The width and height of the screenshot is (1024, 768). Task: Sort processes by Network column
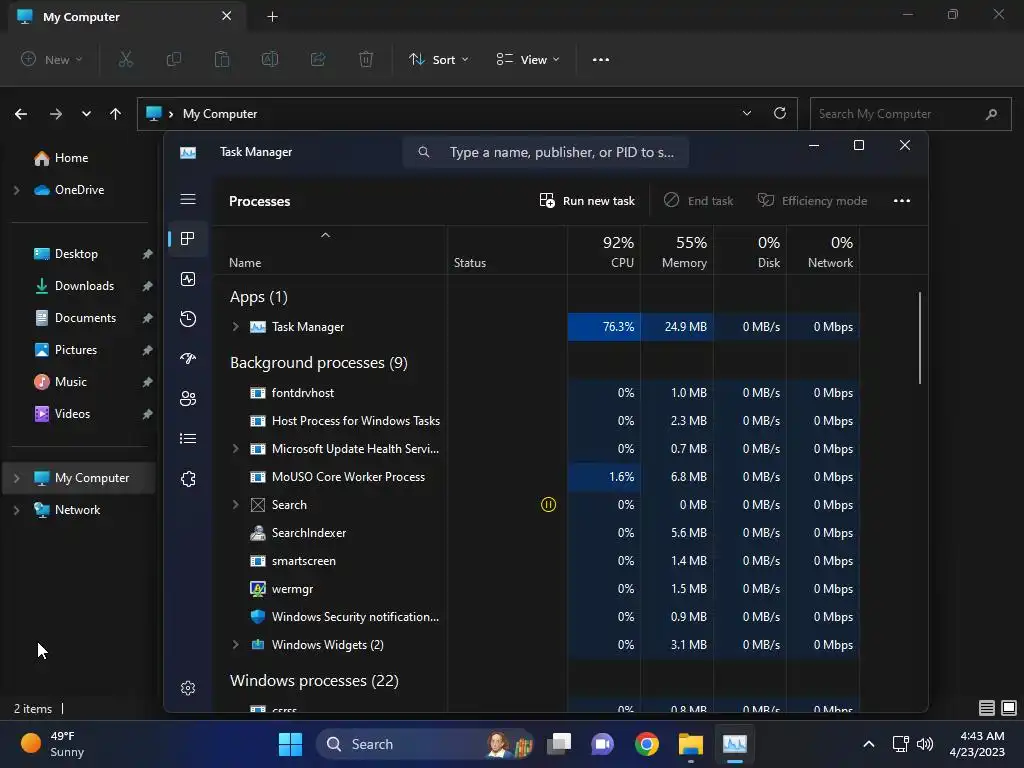pos(824,251)
